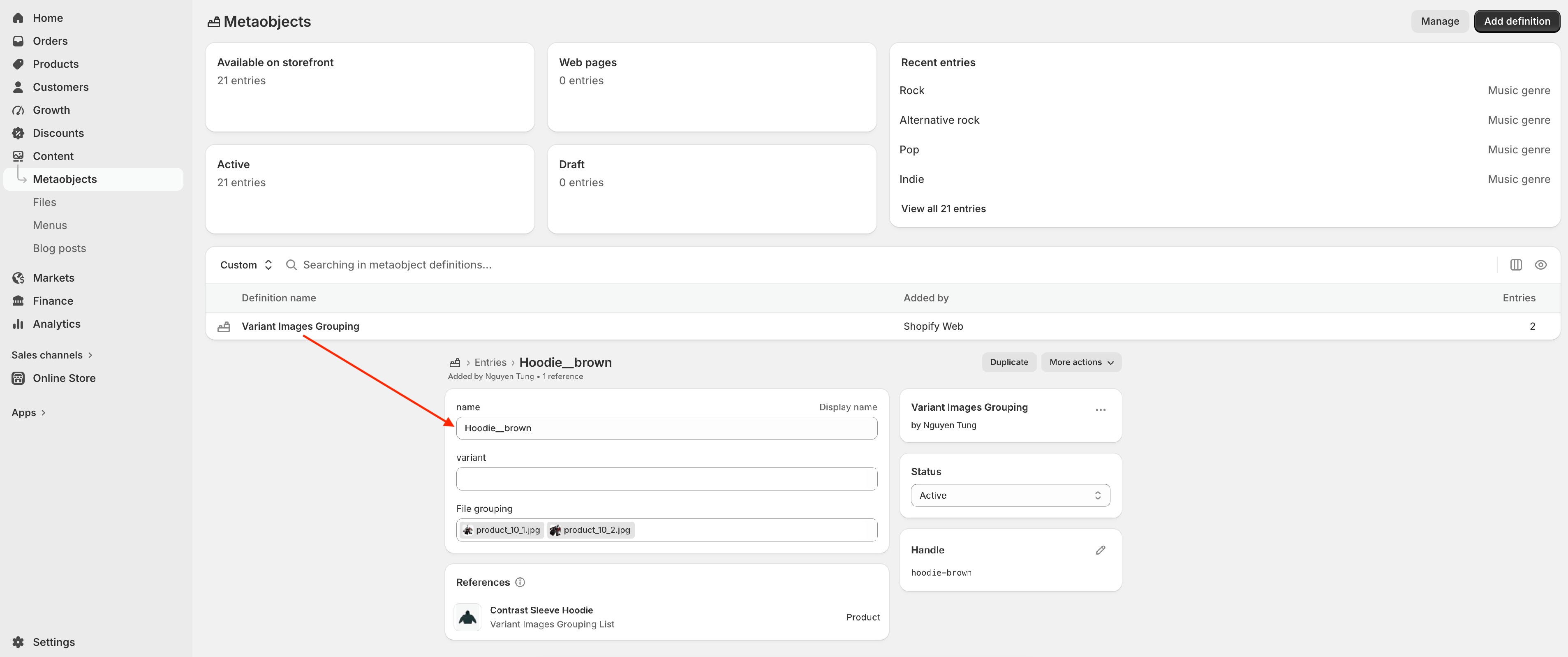
Task: Click the Online Store storefront icon
Action: (18, 378)
